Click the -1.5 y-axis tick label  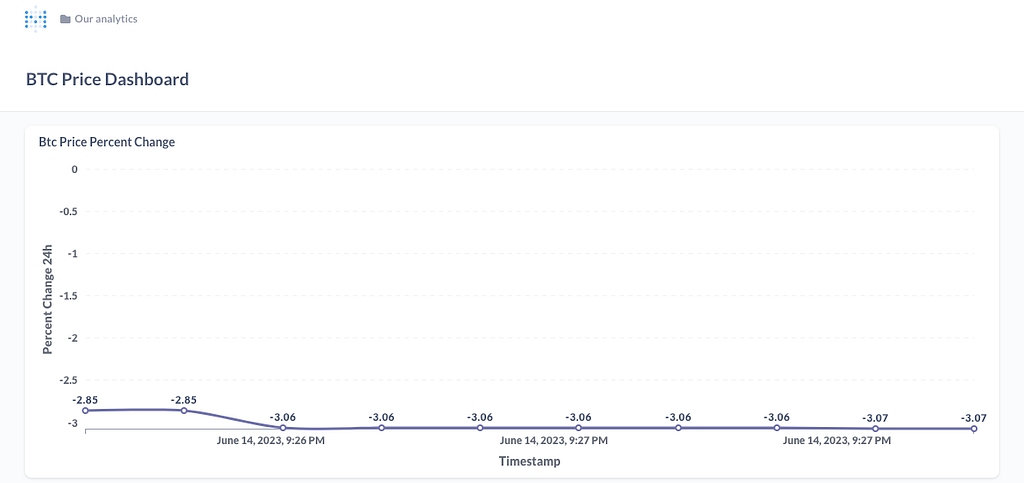click(68, 296)
